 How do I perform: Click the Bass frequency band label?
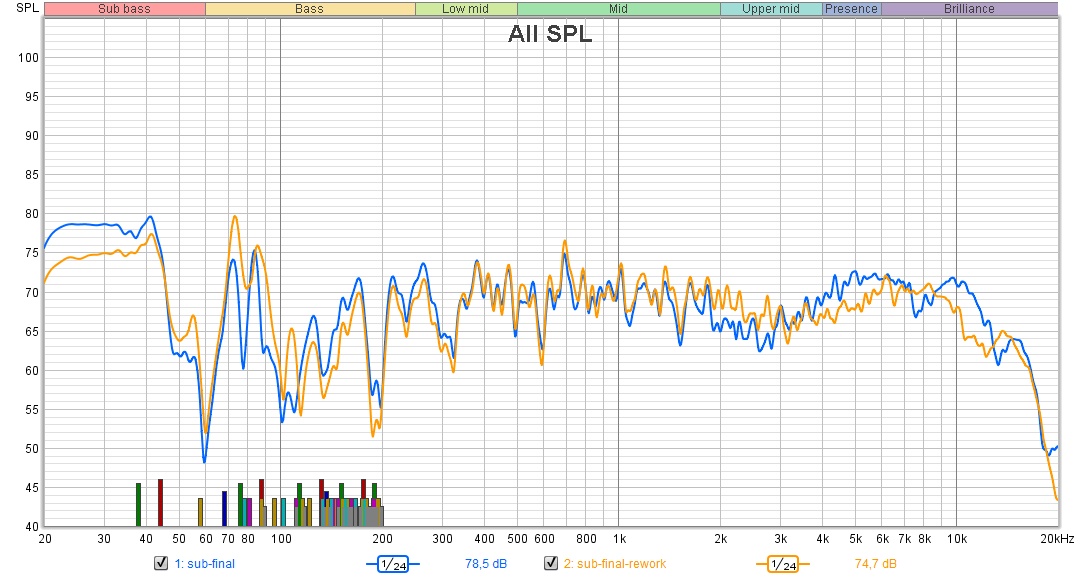309,9
